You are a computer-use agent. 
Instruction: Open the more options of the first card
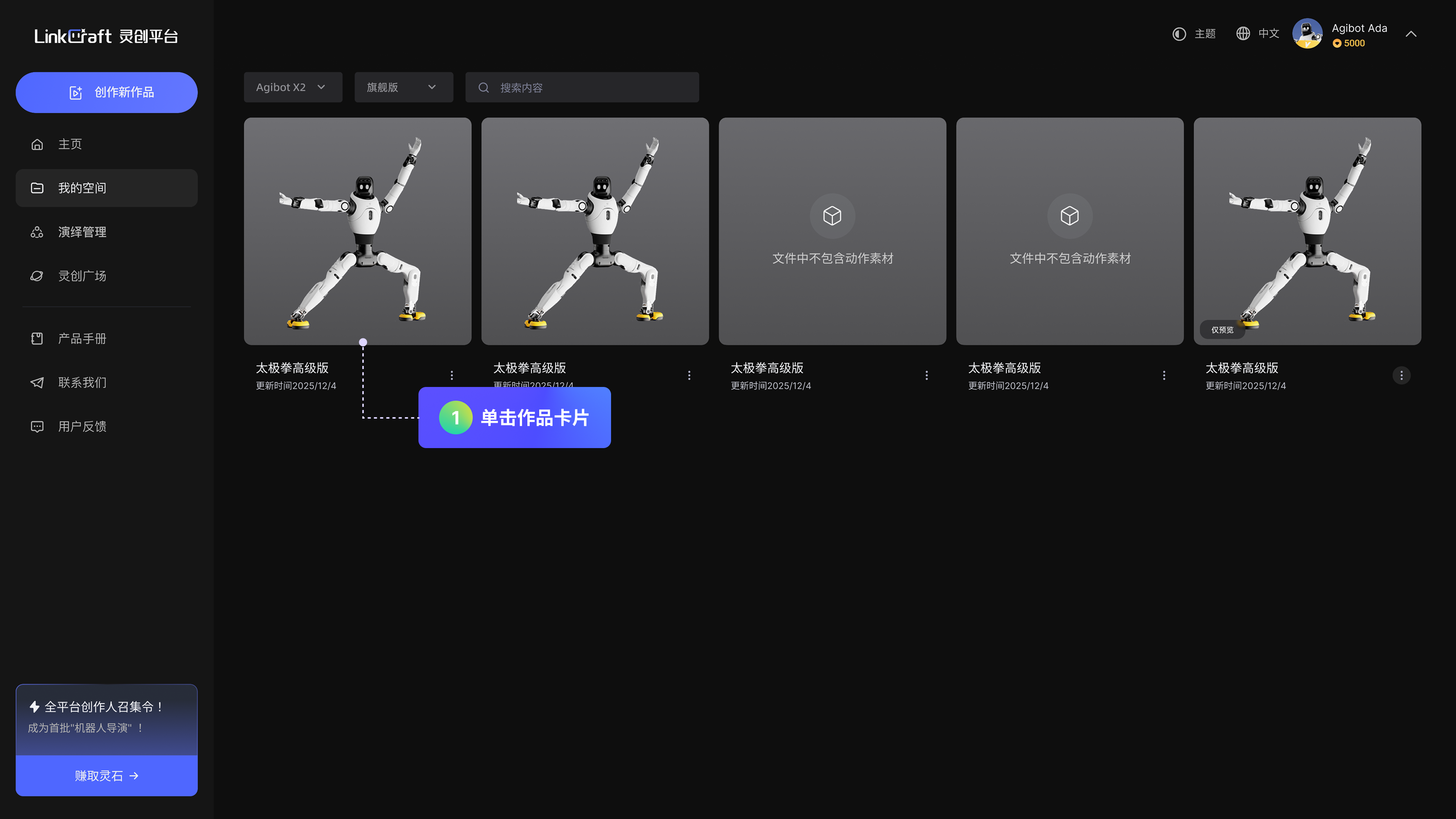[x=452, y=376]
